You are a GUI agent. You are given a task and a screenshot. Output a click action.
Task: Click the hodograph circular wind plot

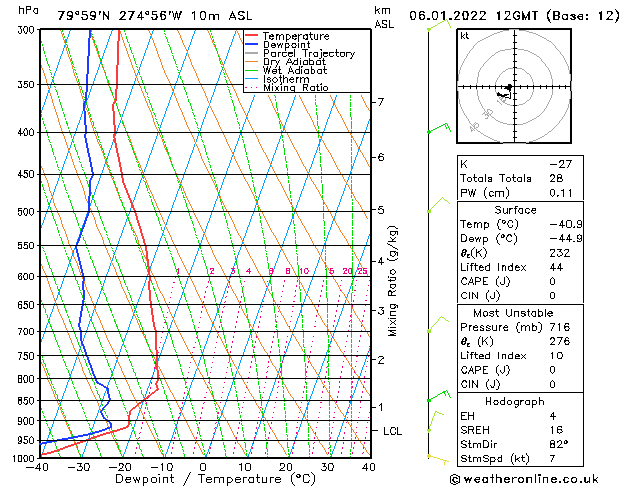point(514,86)
